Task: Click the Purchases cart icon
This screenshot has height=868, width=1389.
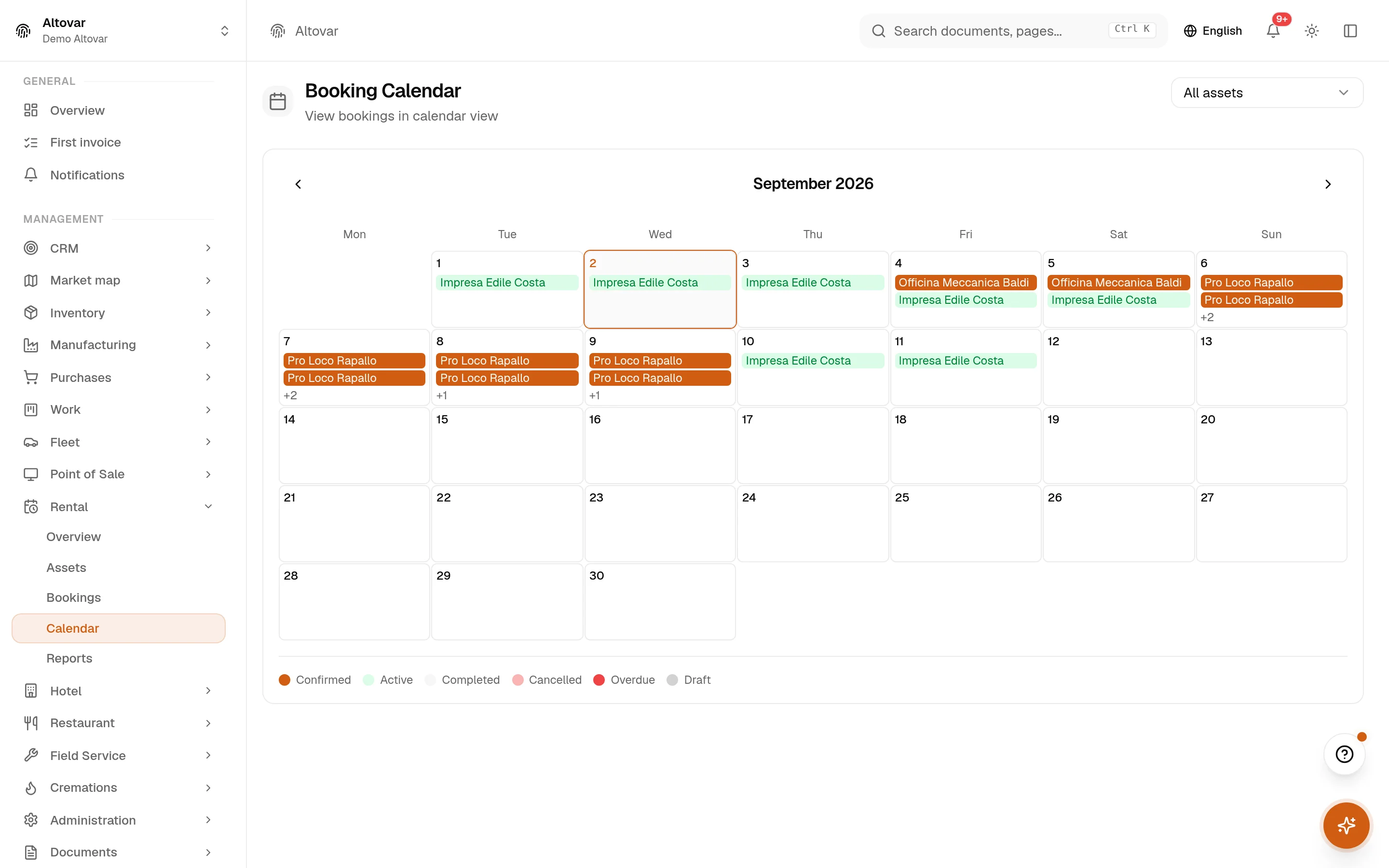Action: pyautogui.click(x=31, y=377)
